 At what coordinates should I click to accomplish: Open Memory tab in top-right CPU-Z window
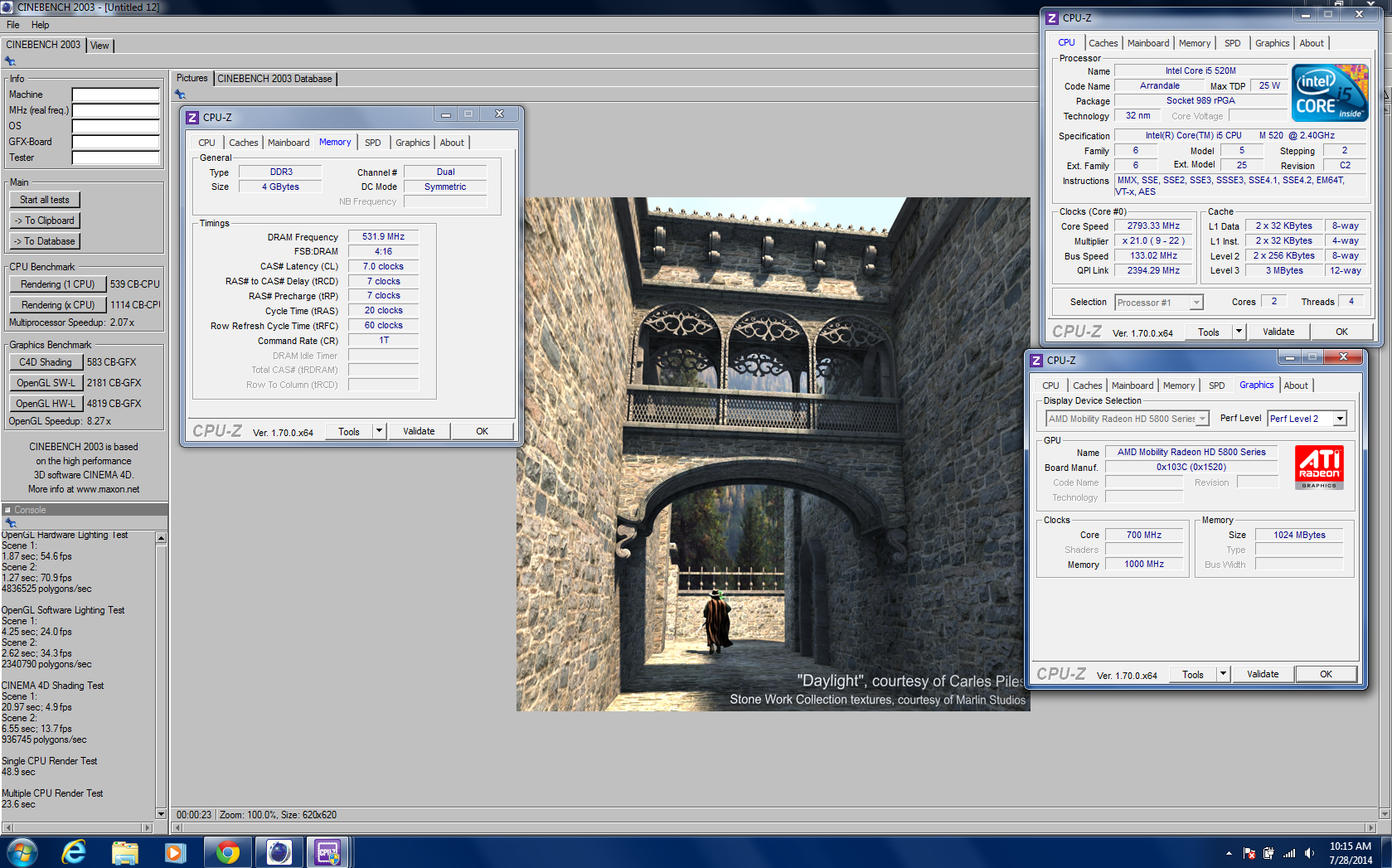(1195, 43)
